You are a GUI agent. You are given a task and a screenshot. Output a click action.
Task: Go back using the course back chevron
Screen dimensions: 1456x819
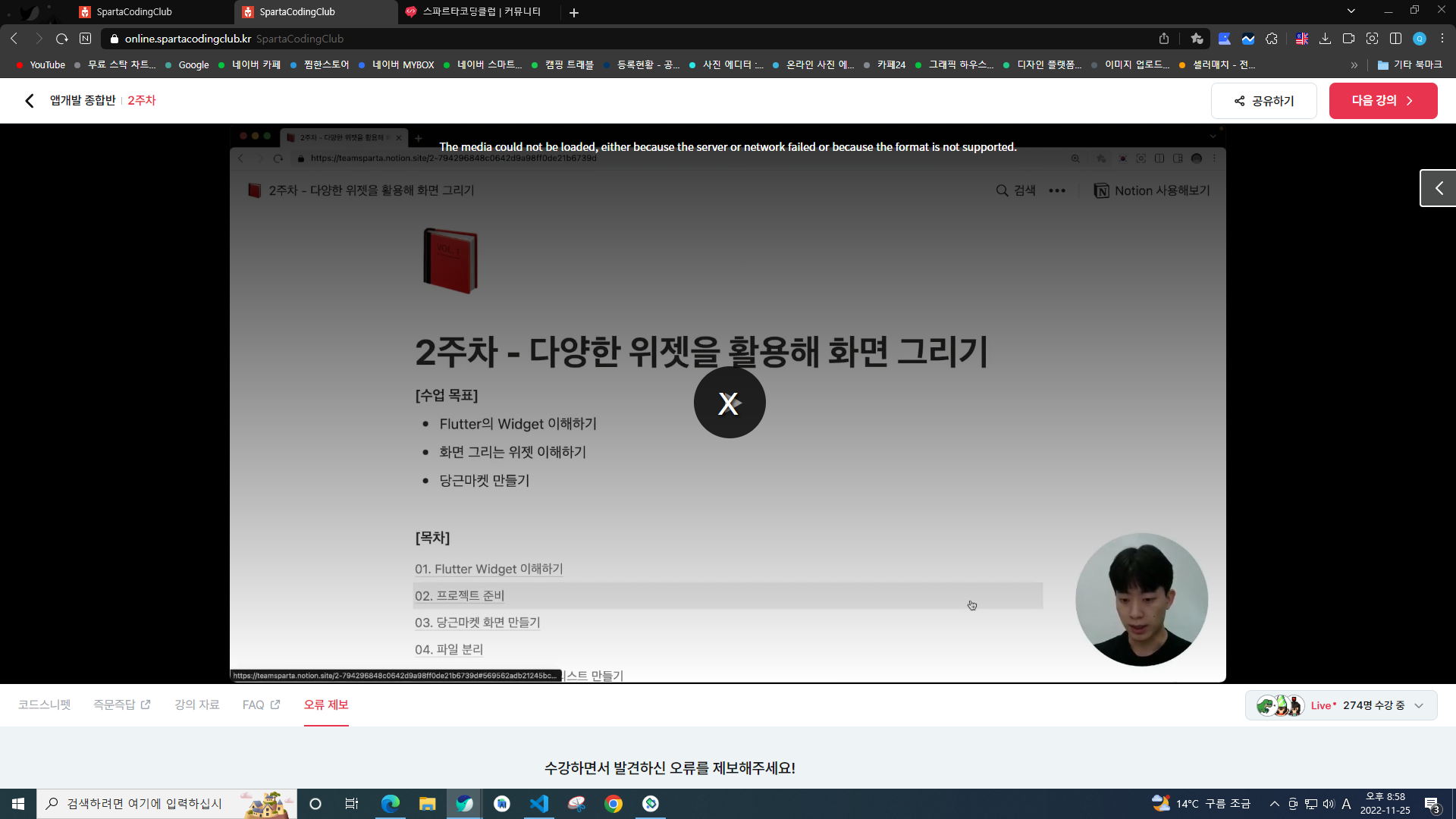tap(30, 101)
